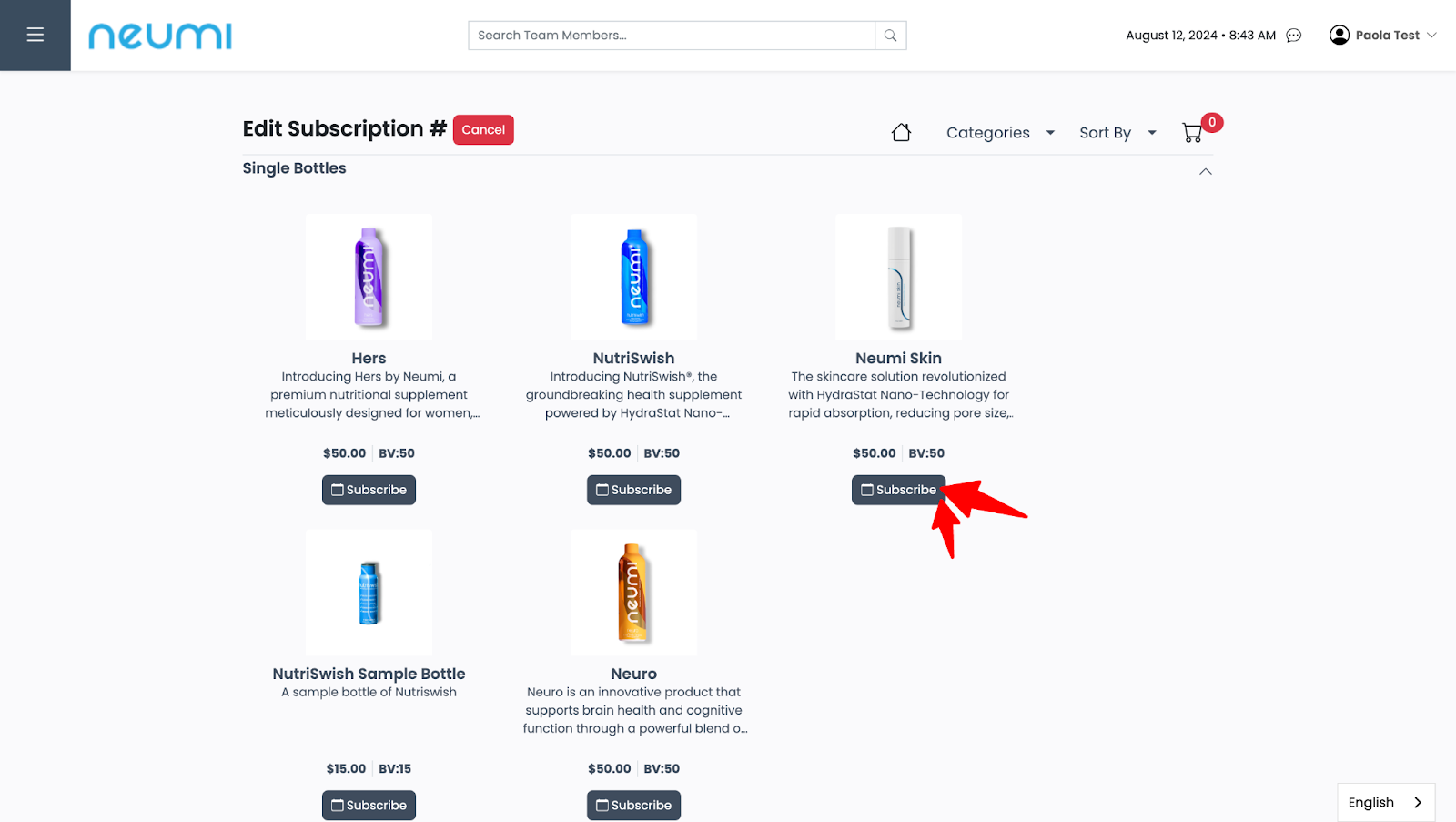This screenshot has height=822, width=1456.
Task: Expand the Categories dropdown
Action: pyautogui.click(x=999, y=133)
